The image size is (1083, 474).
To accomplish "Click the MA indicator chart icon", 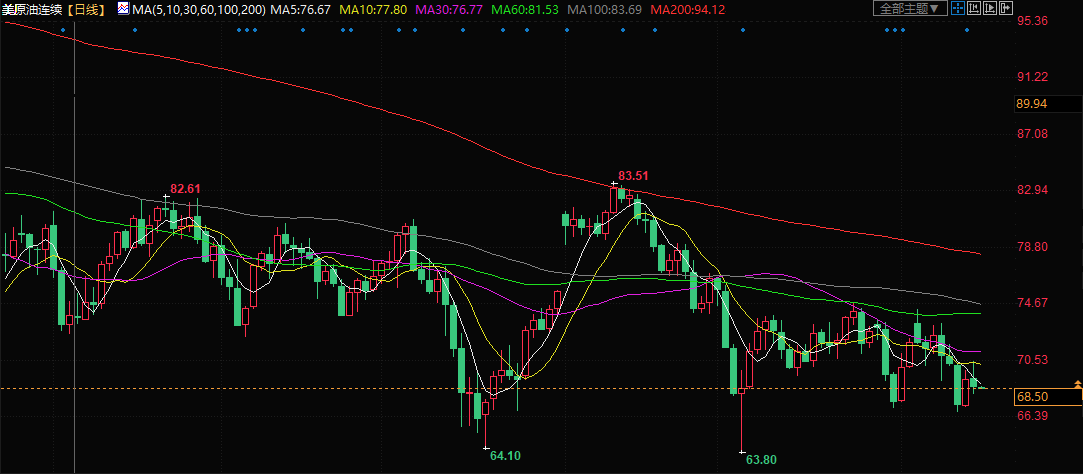I will coord(123,9).
